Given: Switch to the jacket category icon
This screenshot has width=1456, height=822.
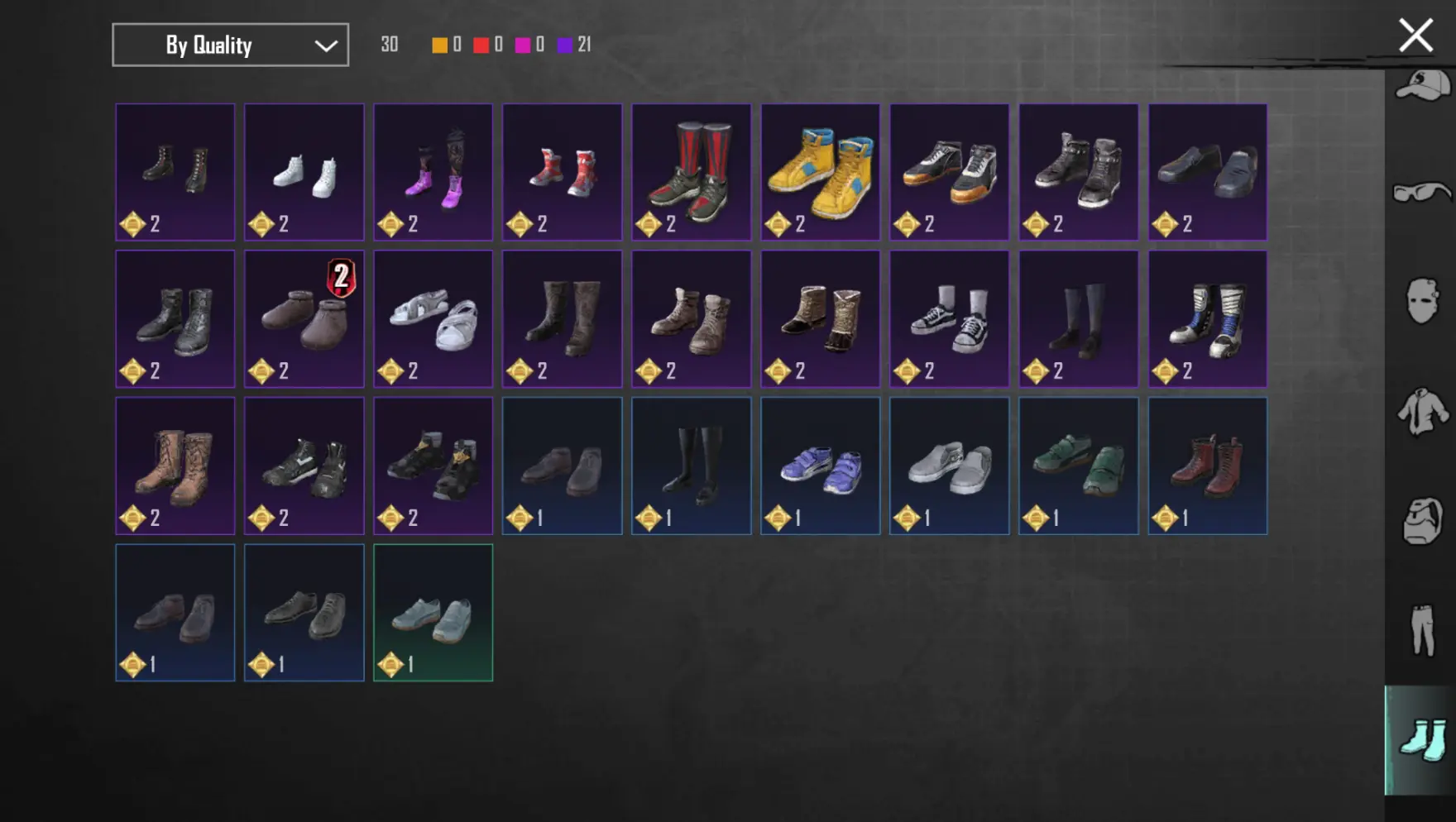Looking at the screenshot, I should pos(1422,411).
